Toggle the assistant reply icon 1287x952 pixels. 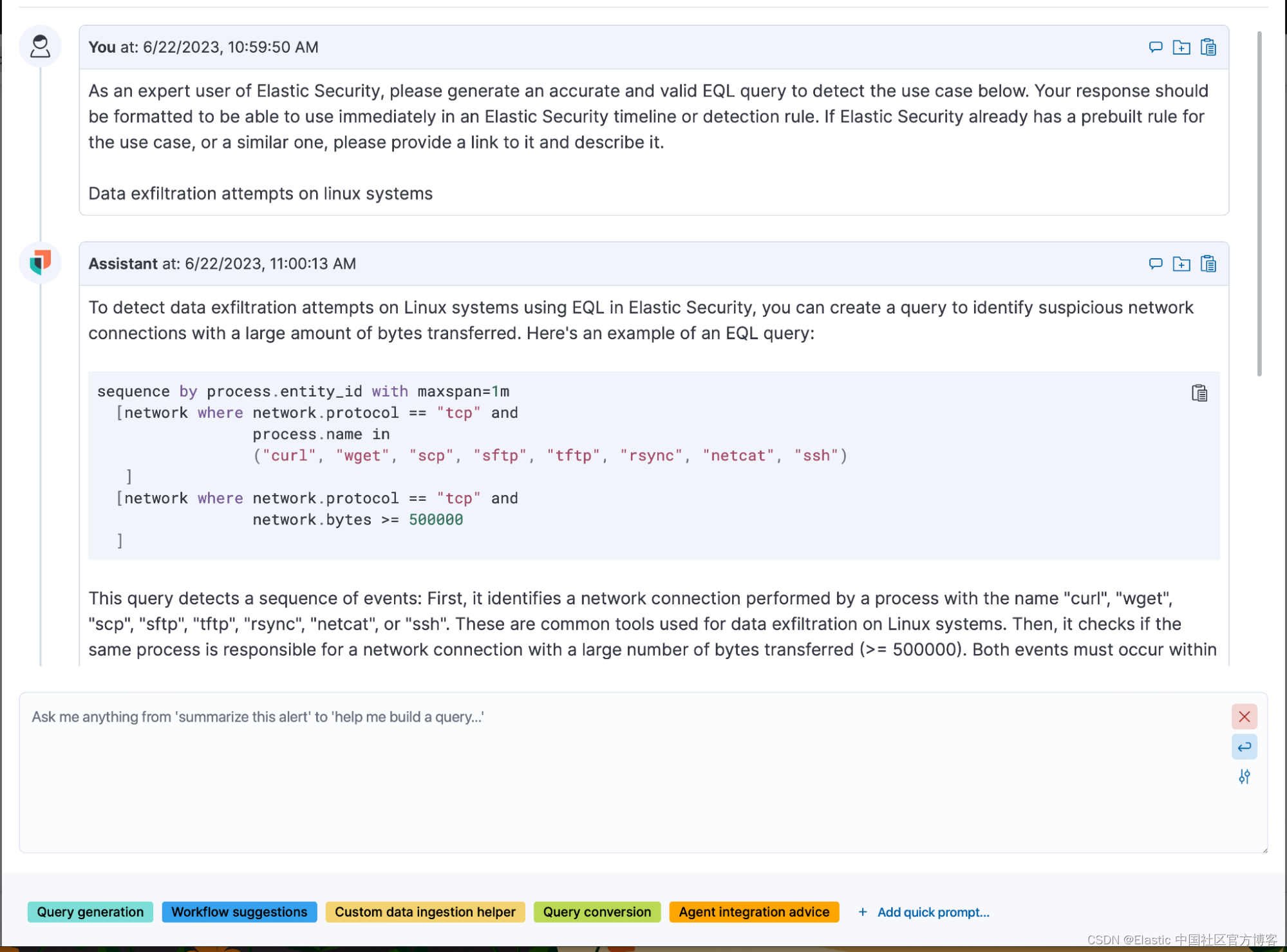1155,263
